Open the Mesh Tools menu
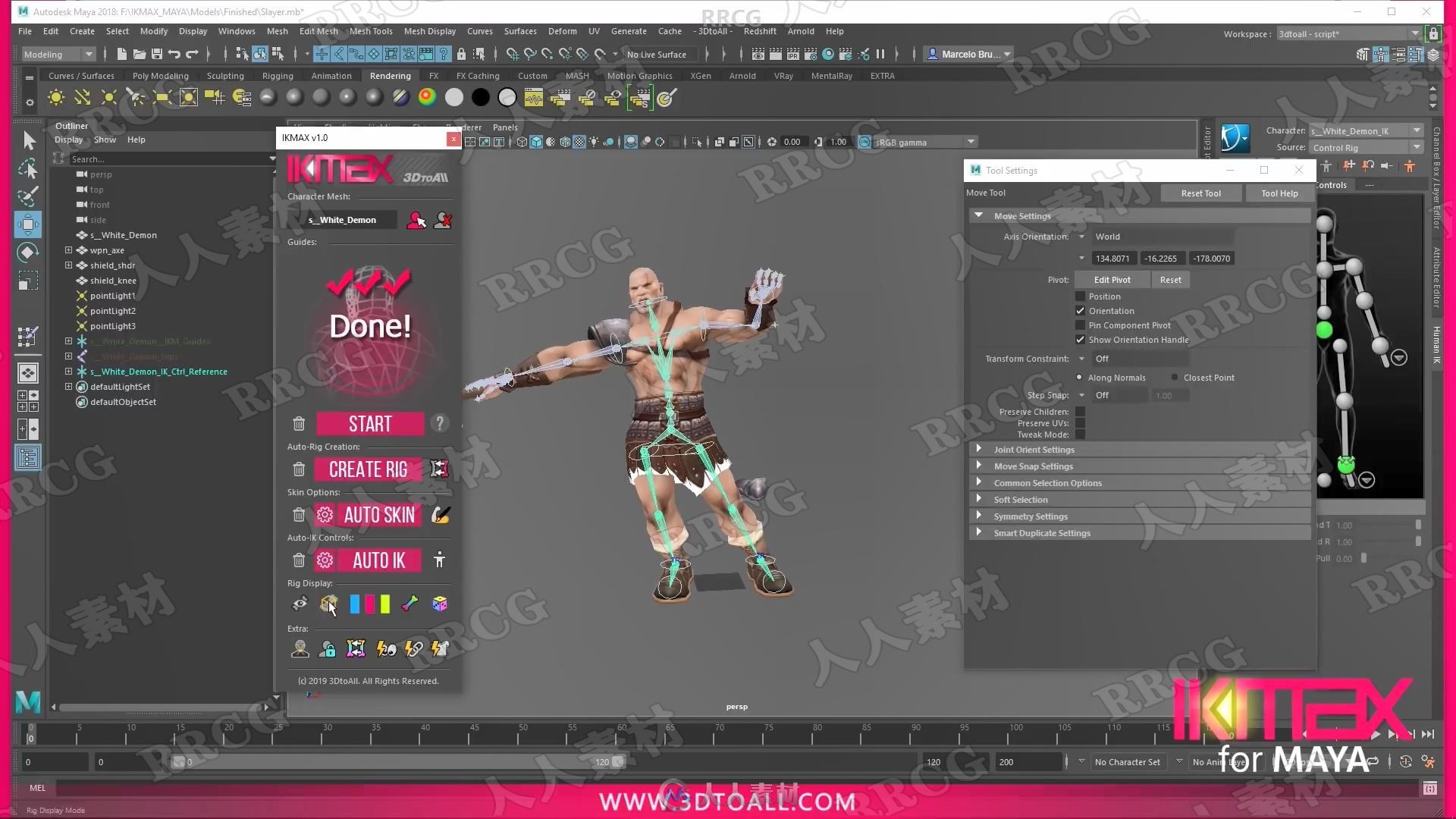 371,31
